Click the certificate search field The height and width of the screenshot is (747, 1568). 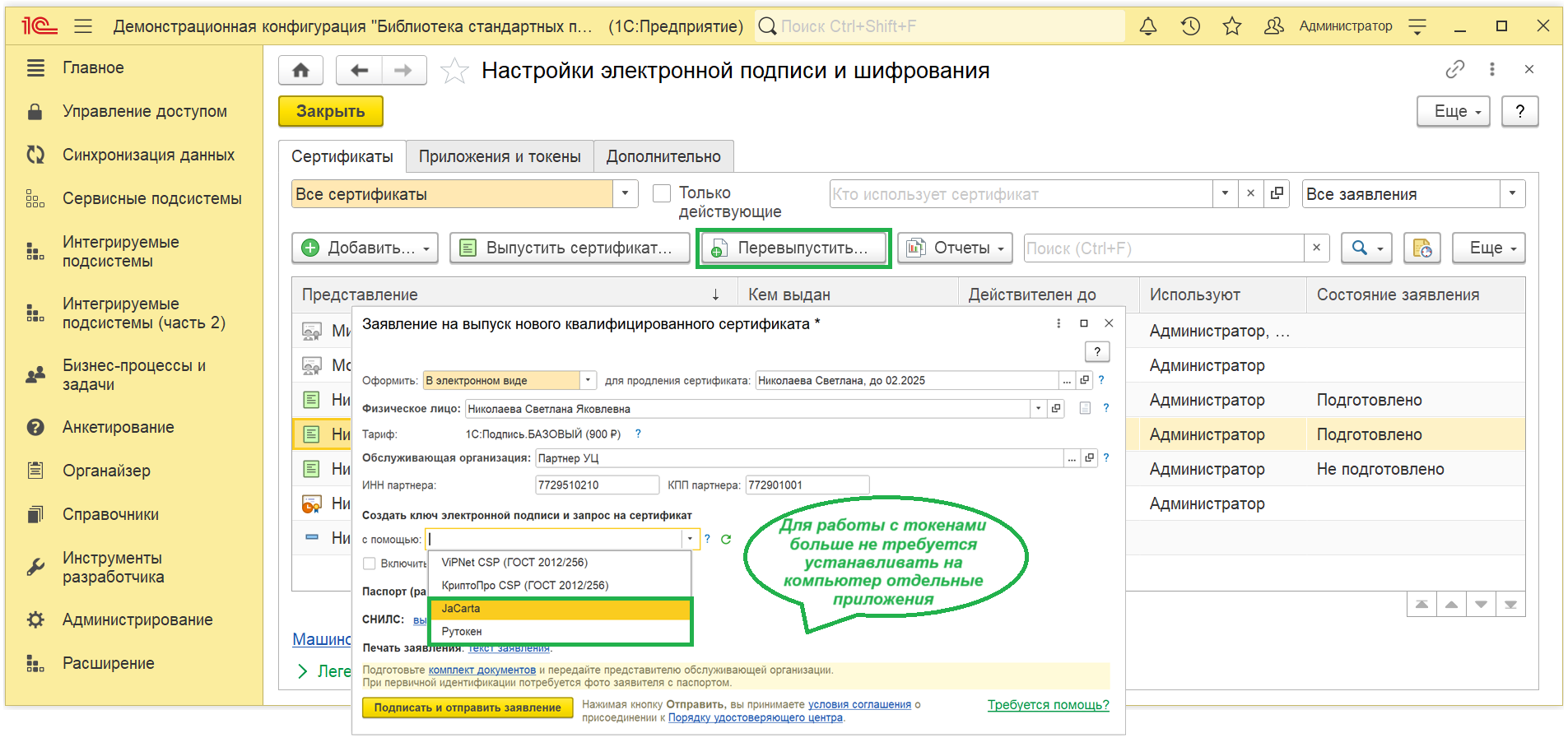point(1164,248)
